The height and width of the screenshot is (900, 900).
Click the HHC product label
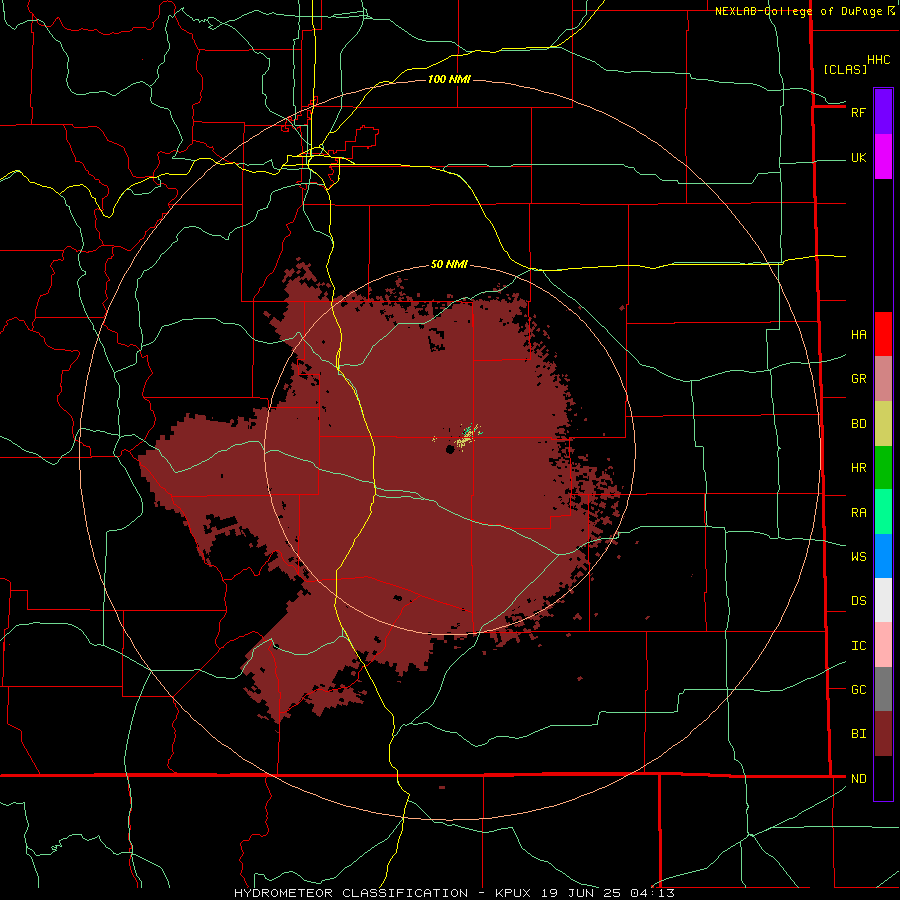(878, 60)
